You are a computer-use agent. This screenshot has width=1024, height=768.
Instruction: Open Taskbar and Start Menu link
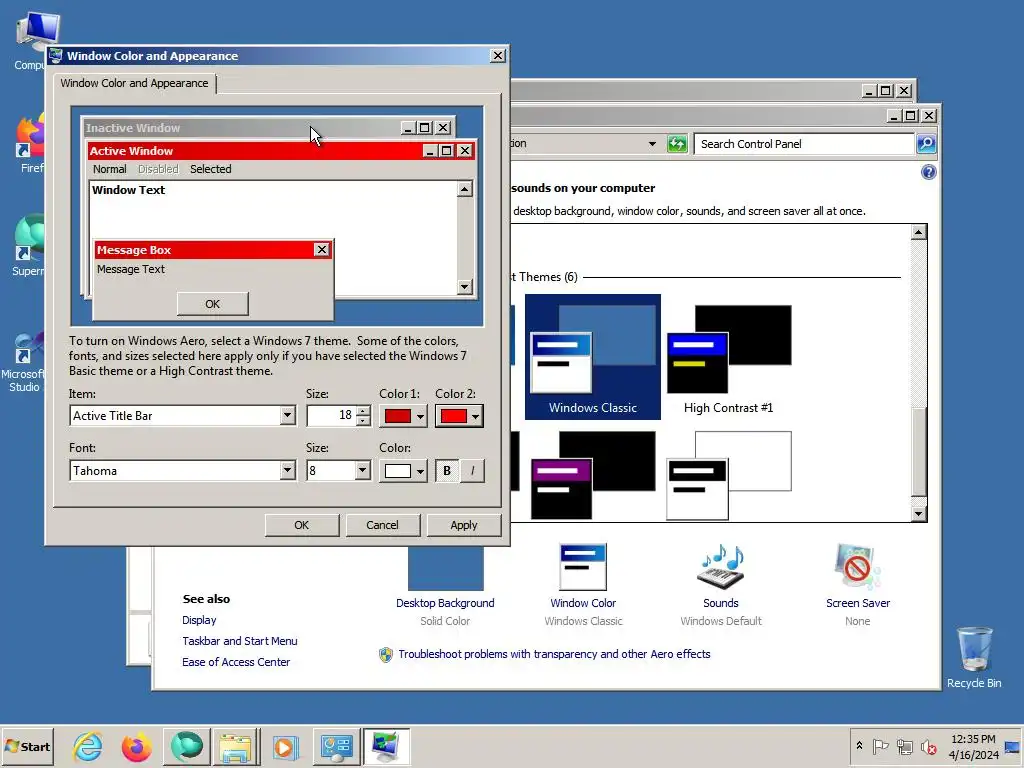[240, 641]
